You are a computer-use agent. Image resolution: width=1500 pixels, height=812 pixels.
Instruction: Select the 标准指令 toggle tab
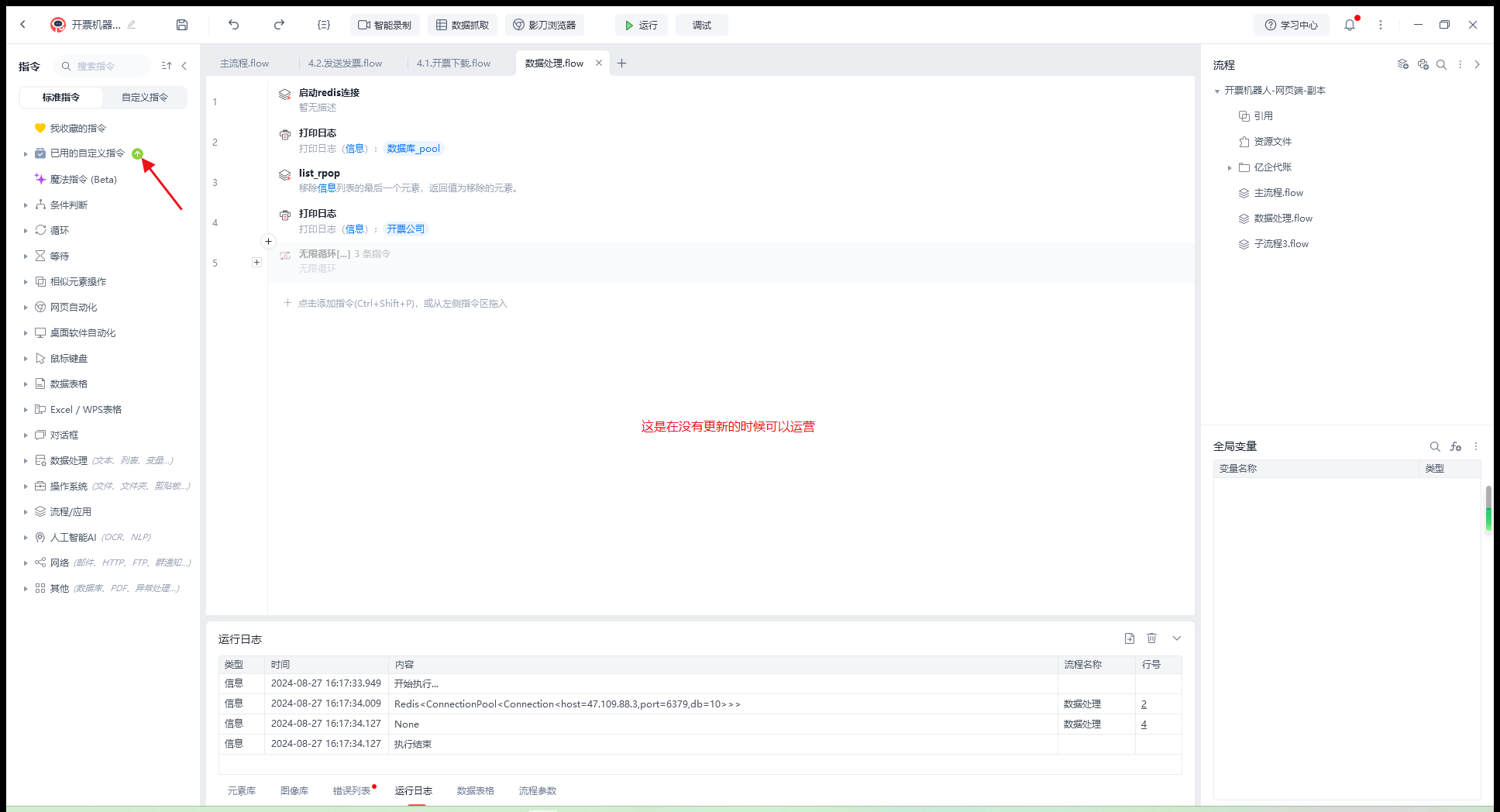pos(61,98)
